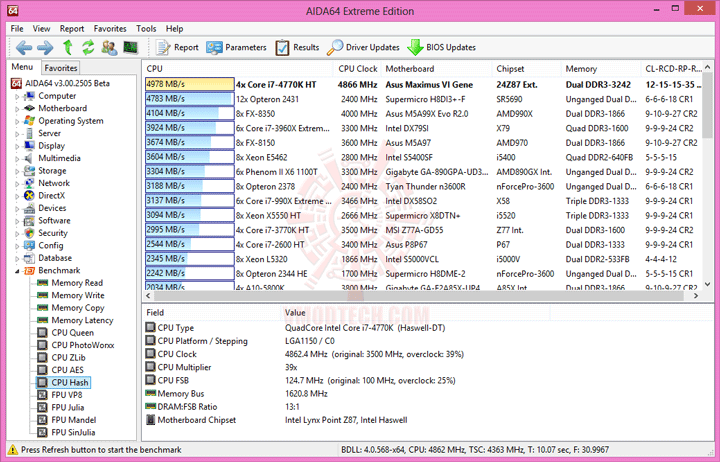The image size is (720, 462).
Task: Open benchmark Results
Action: tap(298, 47)
